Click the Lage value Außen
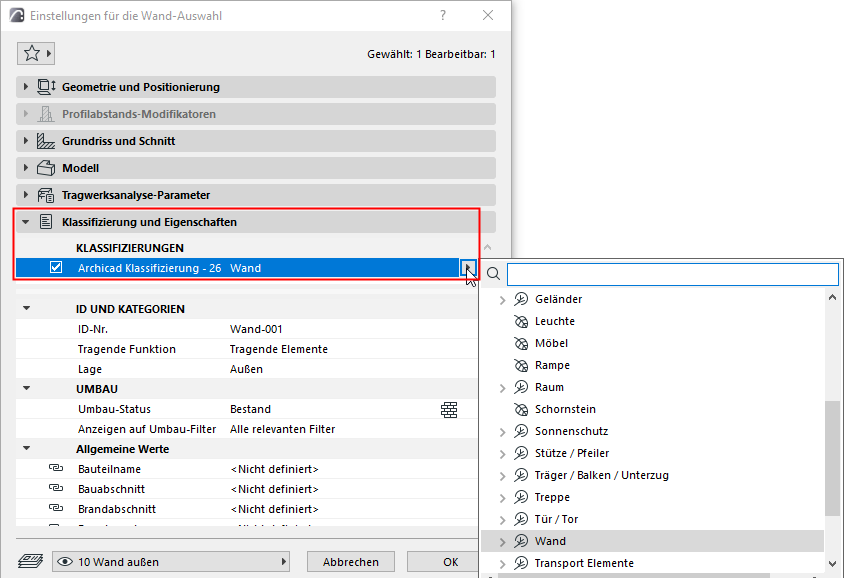The height and width of the screenshot is (578, 844). point(246,369)
